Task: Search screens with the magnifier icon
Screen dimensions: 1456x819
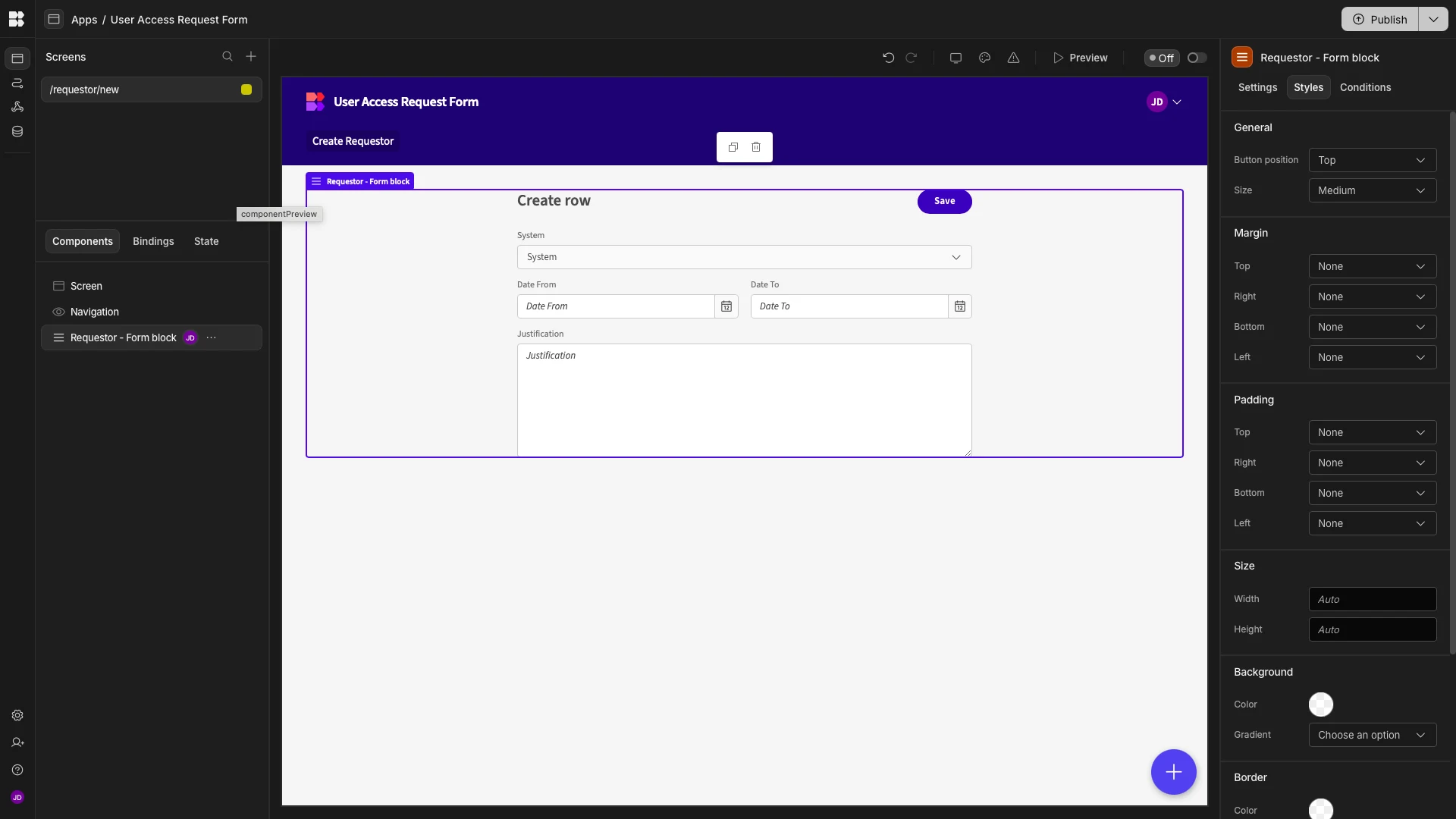Action: pos(227,57)
